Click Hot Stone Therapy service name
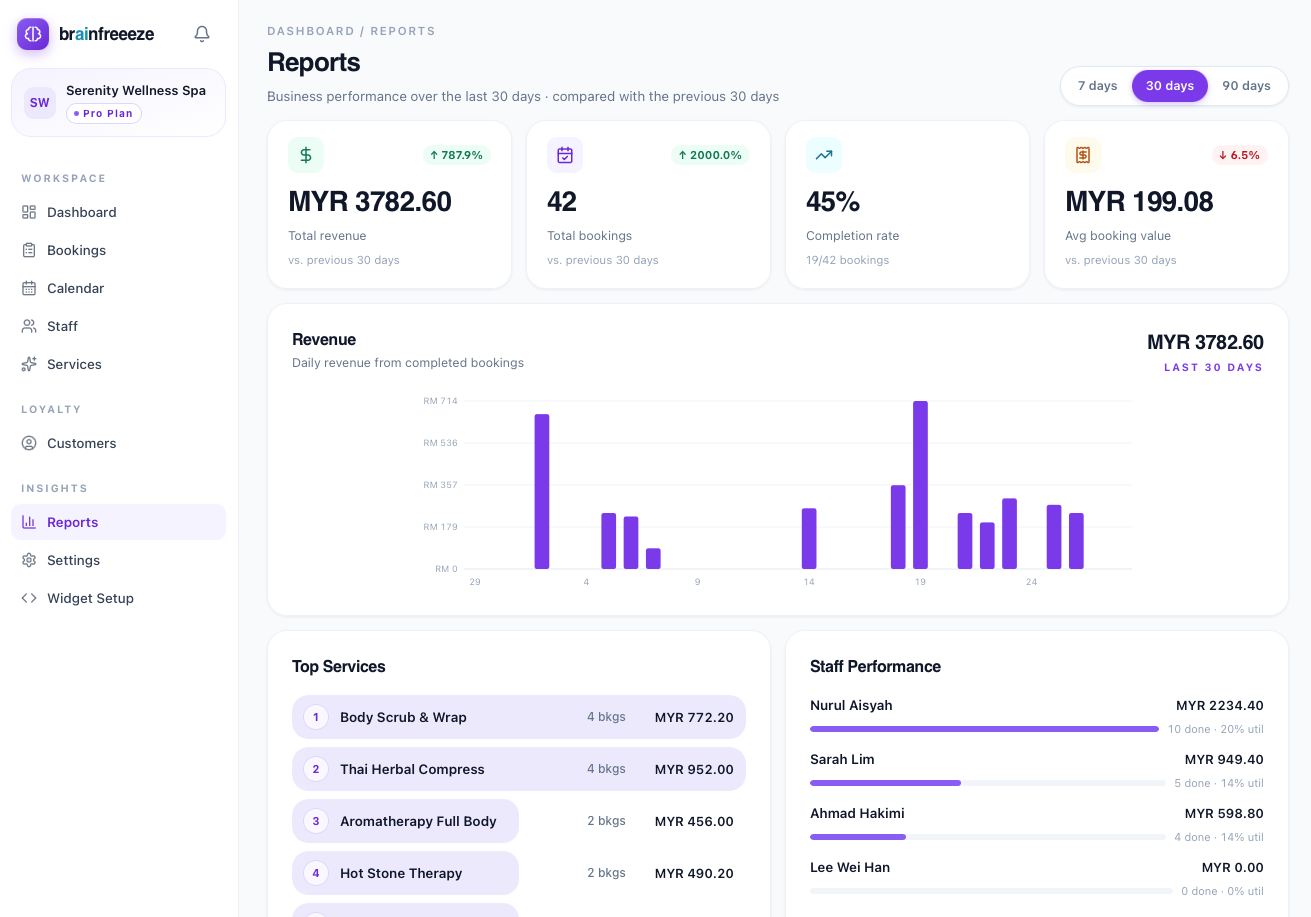 pos(401,873)
